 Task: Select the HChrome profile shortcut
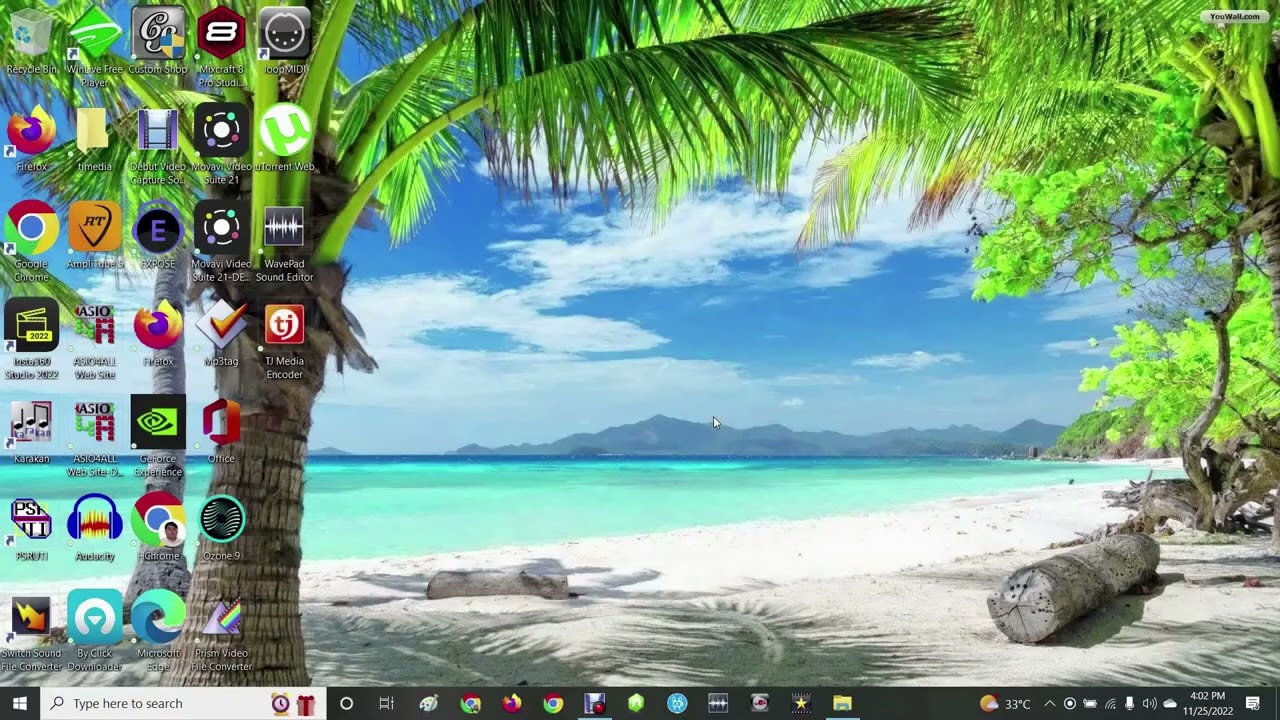[158, 528]
